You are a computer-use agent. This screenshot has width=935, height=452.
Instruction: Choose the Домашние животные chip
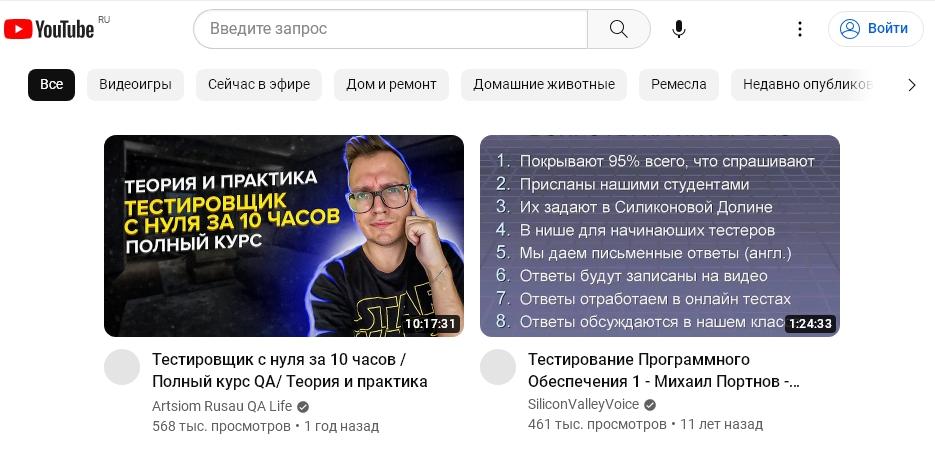pyautogui.click(x=544, y=85)
